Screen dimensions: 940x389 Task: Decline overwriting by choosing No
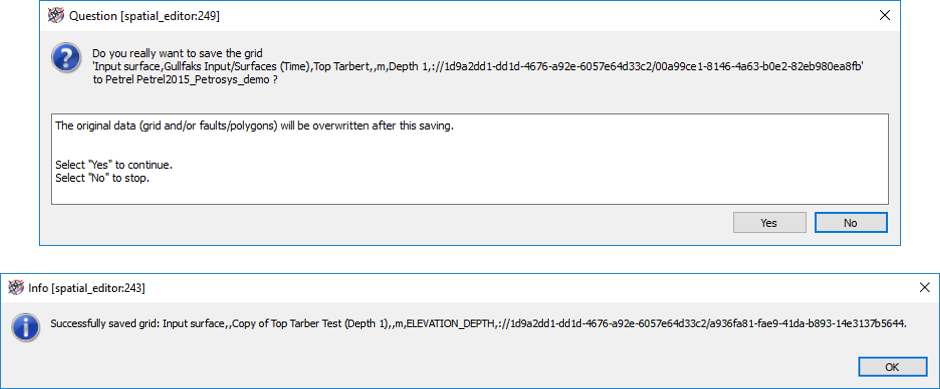(x=851, y=222)
